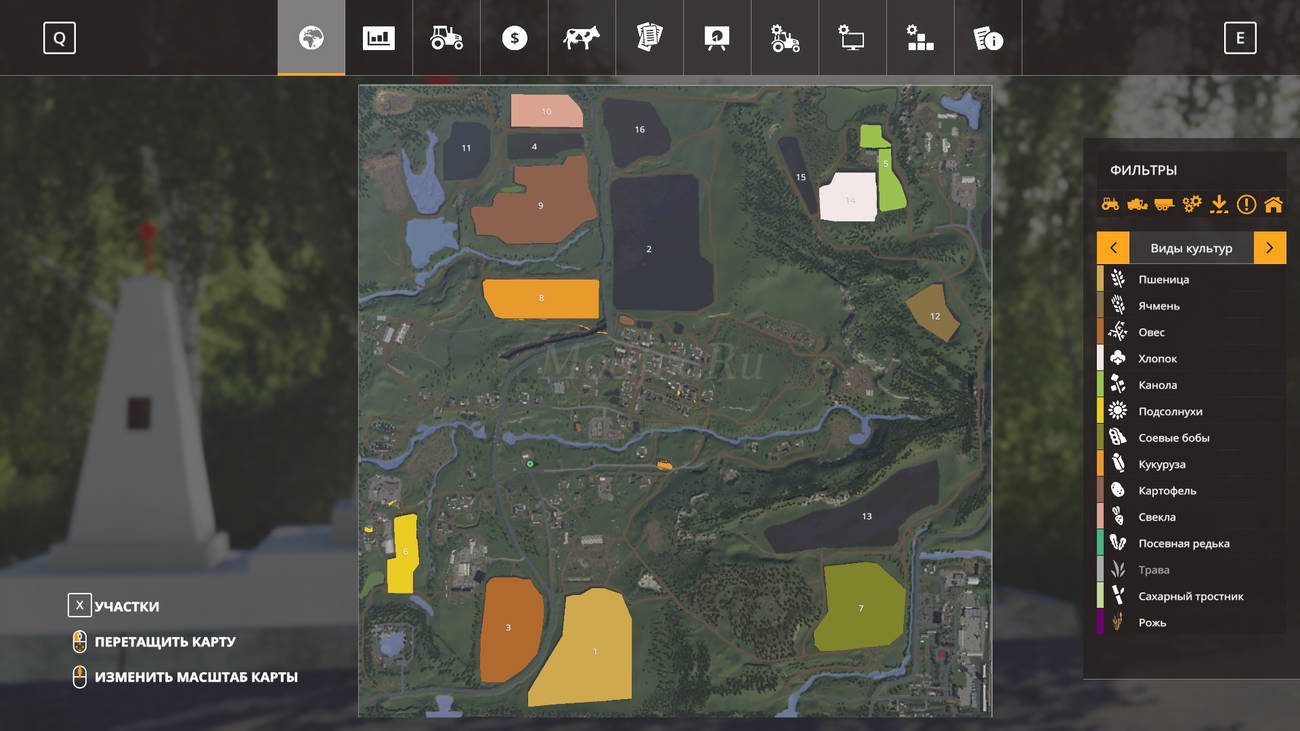
Task: Select field 7 on the map
Action: tap(860, 607)
